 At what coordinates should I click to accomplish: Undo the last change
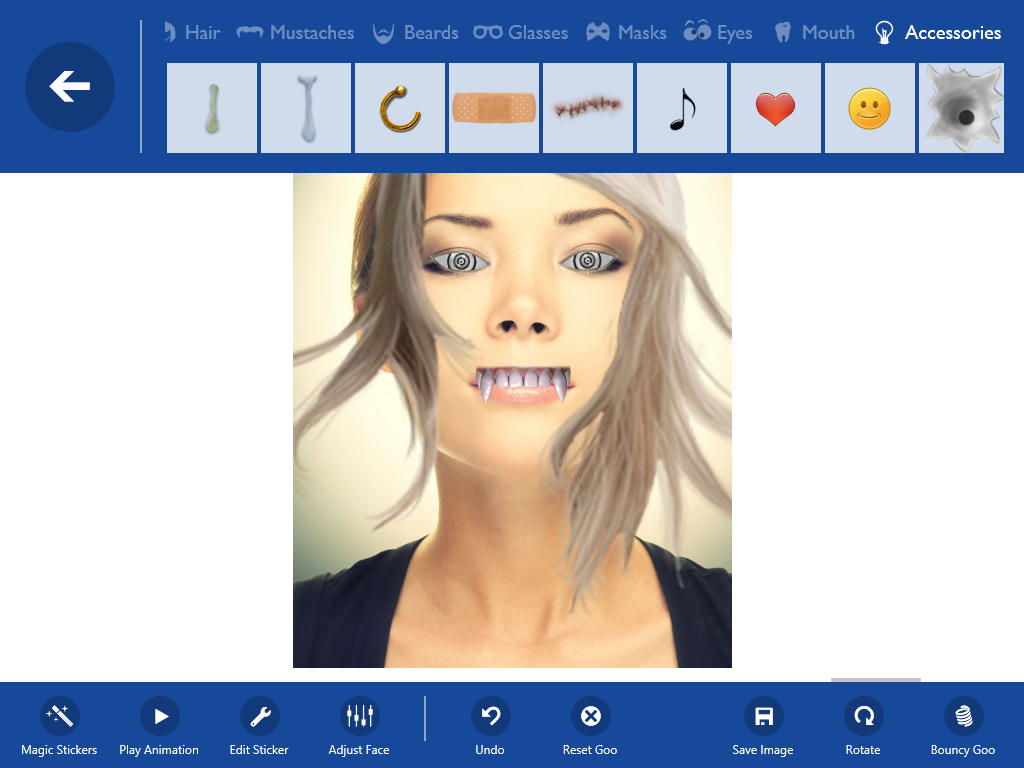(x=490, y=716)
